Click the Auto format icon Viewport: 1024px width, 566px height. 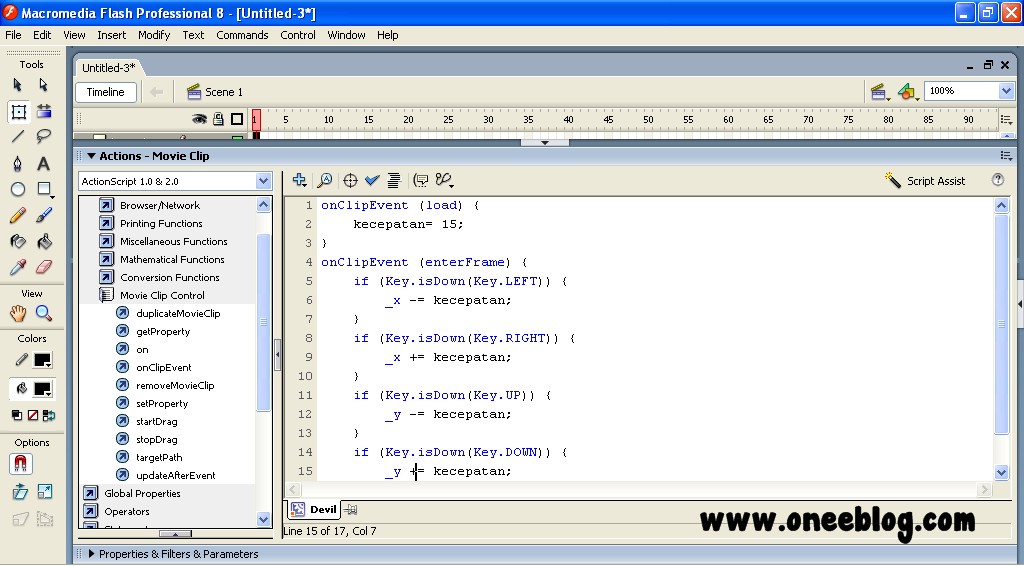point(394,180)
